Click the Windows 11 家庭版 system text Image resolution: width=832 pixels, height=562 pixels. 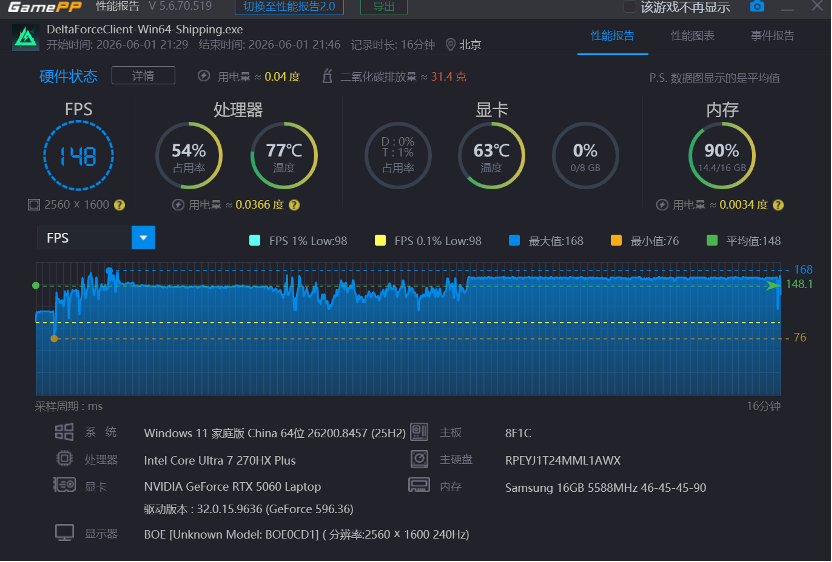[x=275, y=433]
